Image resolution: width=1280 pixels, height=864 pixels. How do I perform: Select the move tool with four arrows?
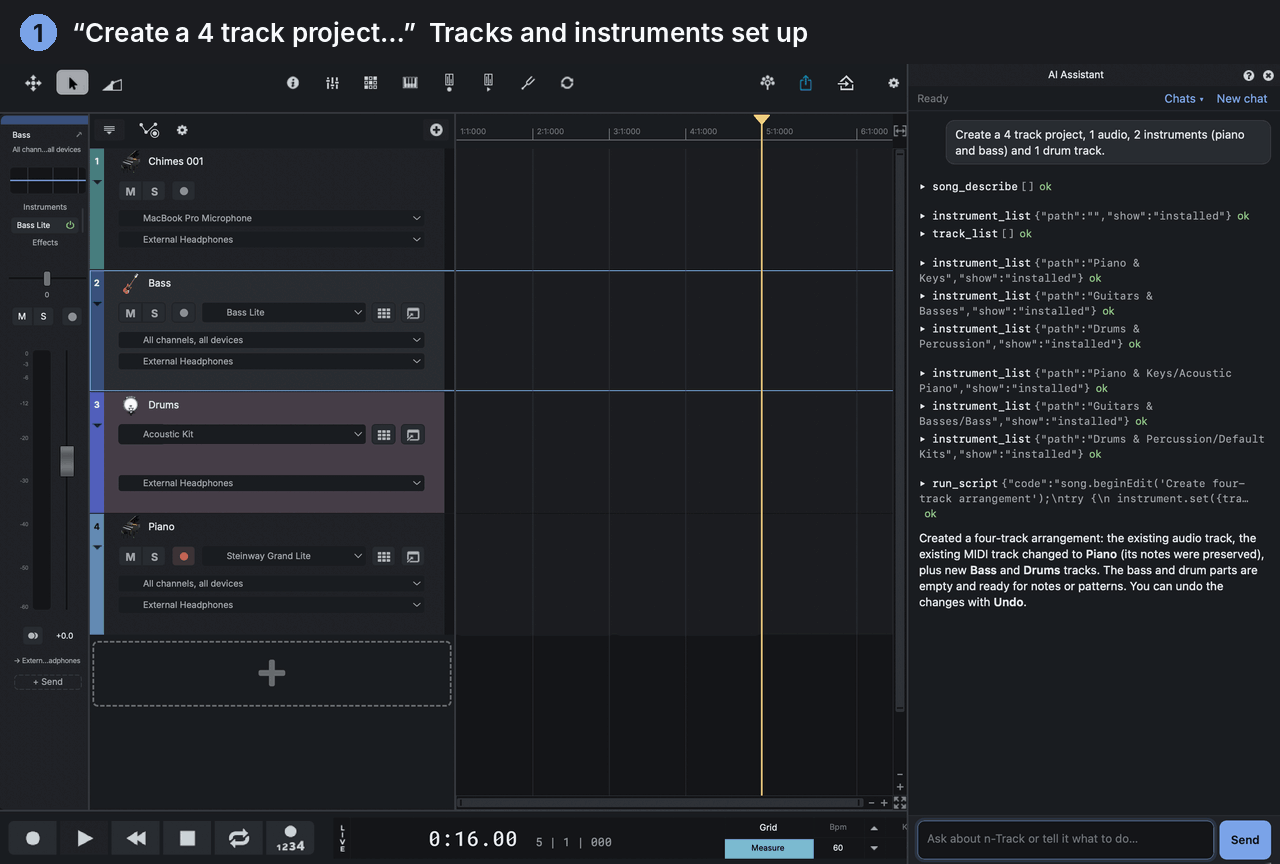[33, 83]
